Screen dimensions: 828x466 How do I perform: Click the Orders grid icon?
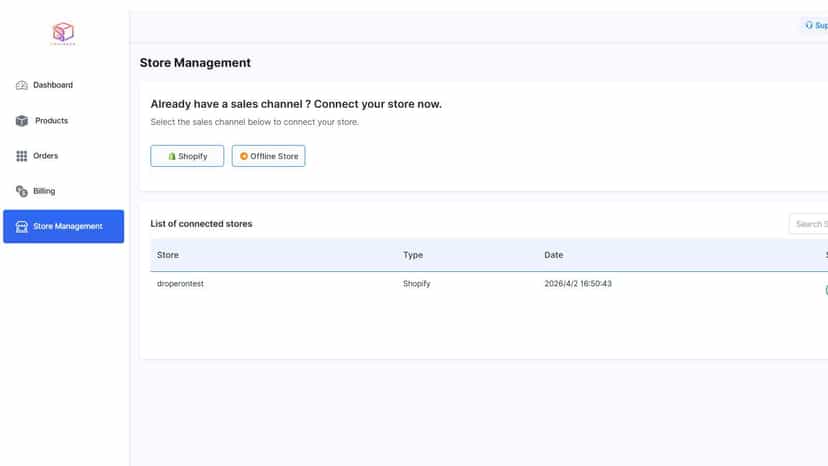click(22, 156)
